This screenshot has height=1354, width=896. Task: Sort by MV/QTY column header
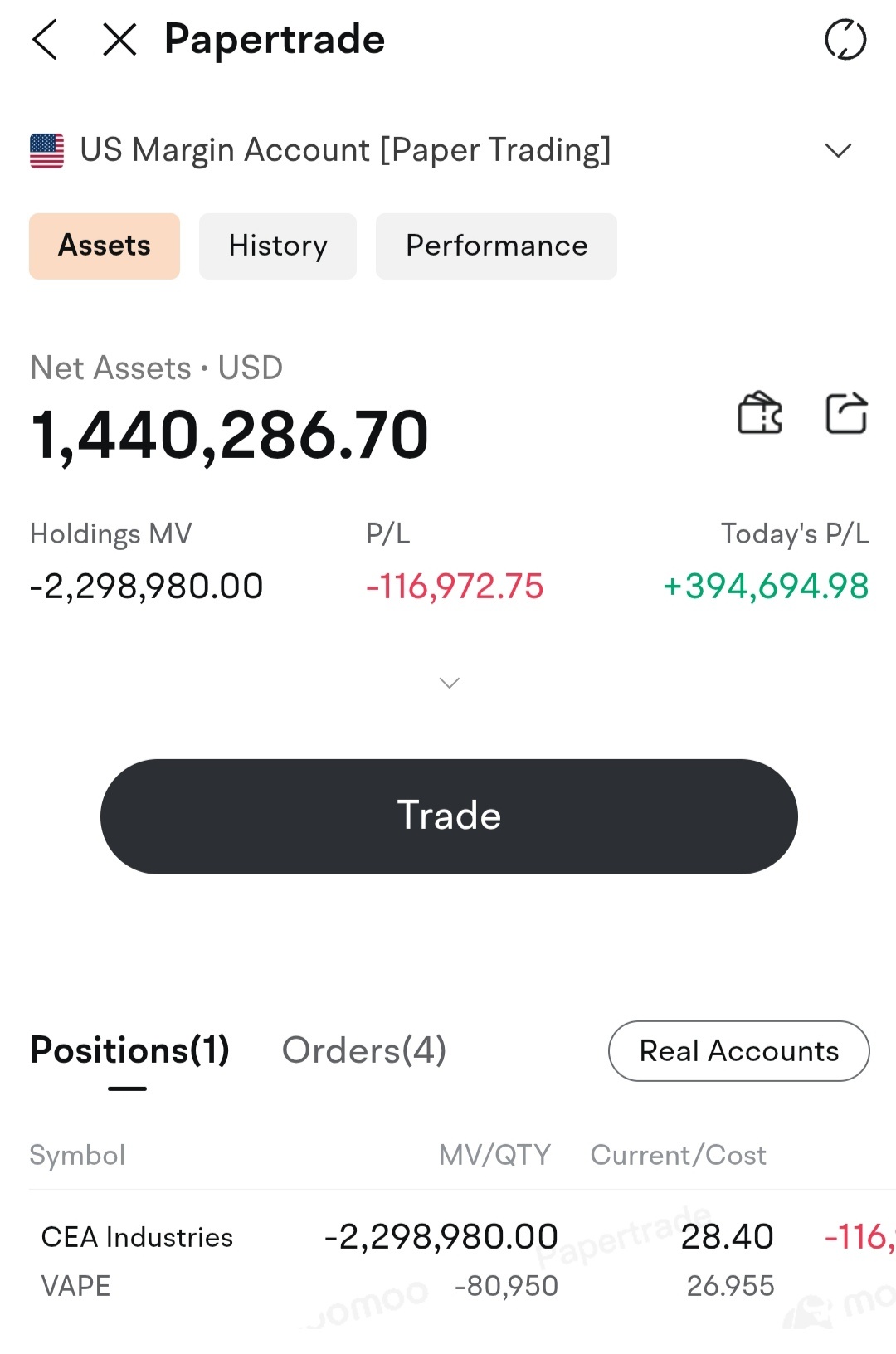494,1155
